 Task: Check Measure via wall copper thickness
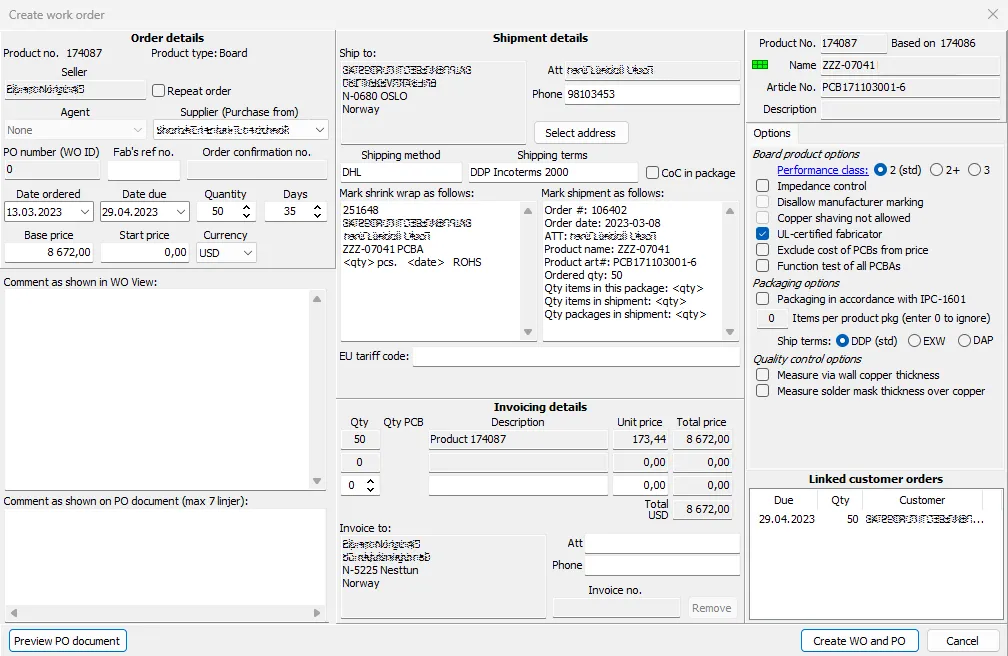764,374
